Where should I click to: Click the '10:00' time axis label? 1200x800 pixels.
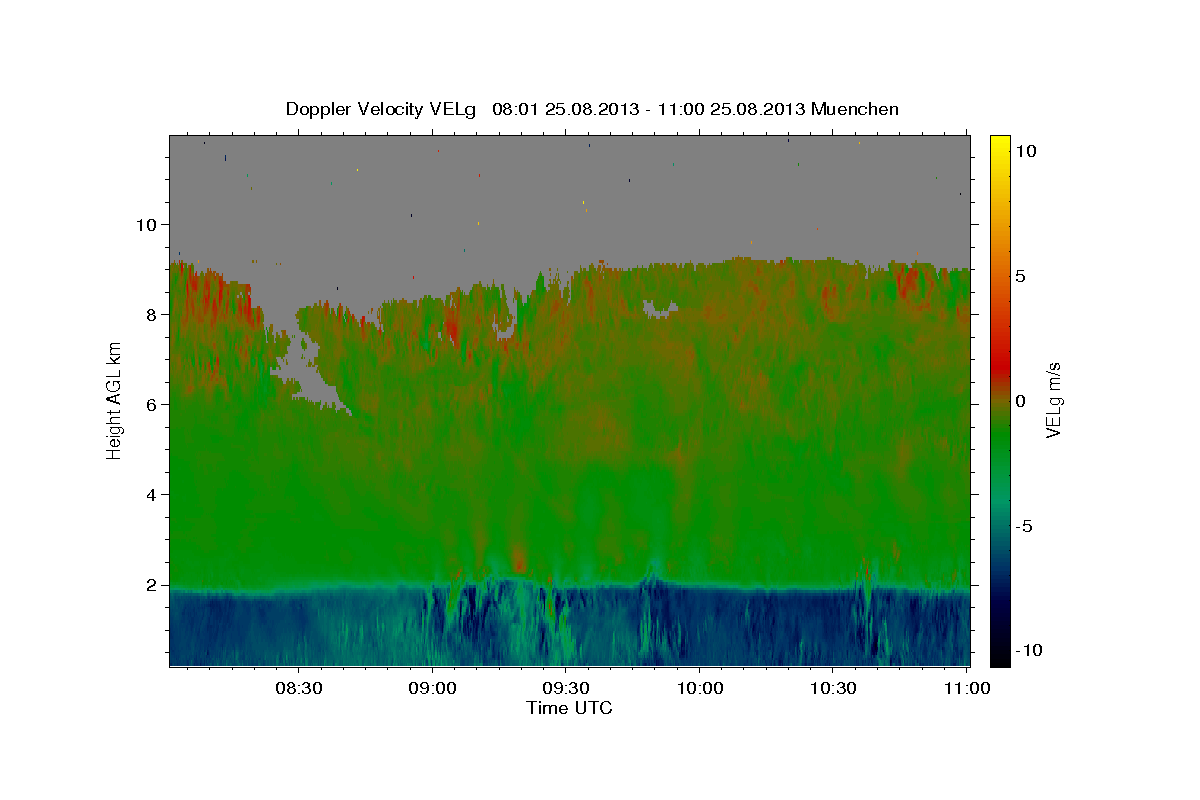(699, 689)
